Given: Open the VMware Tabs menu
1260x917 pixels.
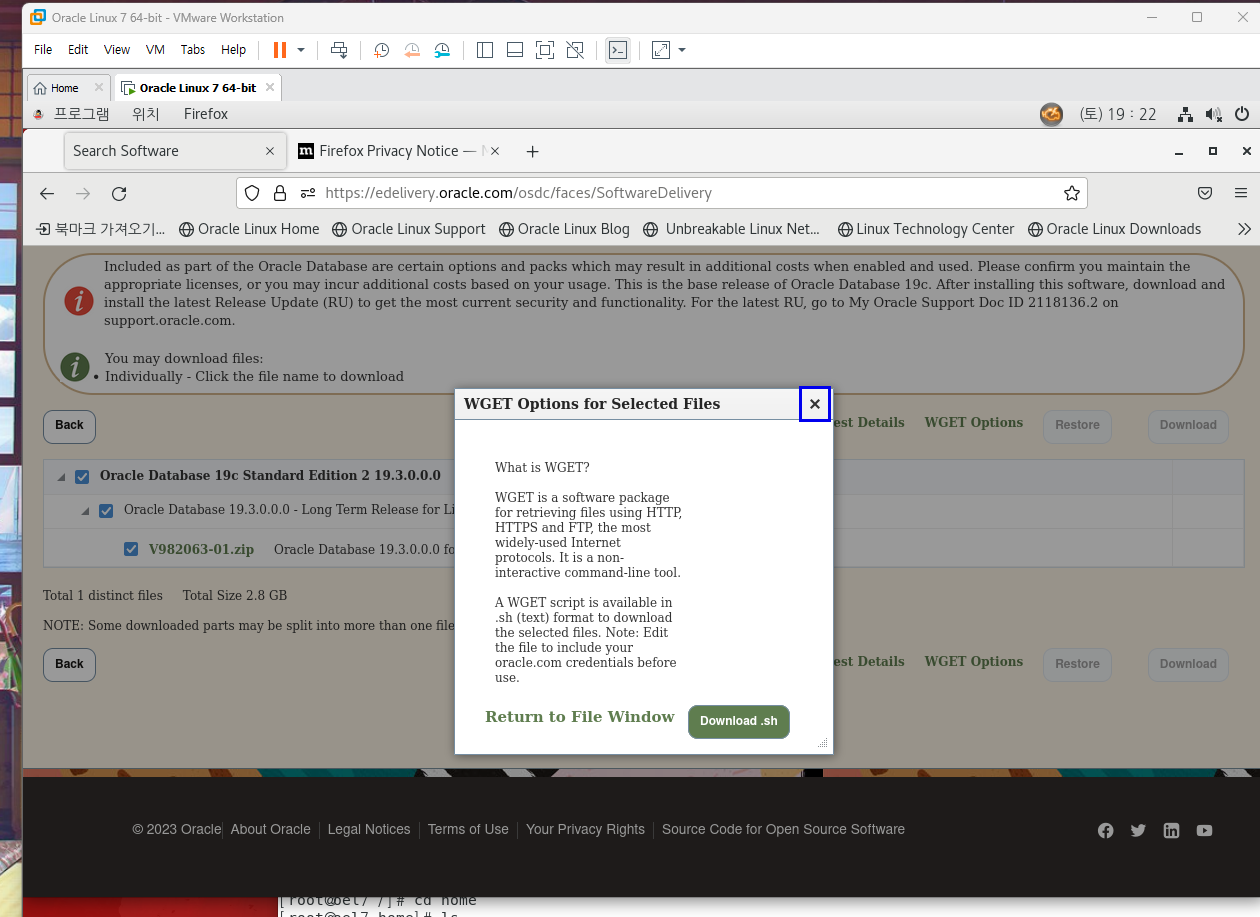Looking at the screenshot, I should (193, 50).
